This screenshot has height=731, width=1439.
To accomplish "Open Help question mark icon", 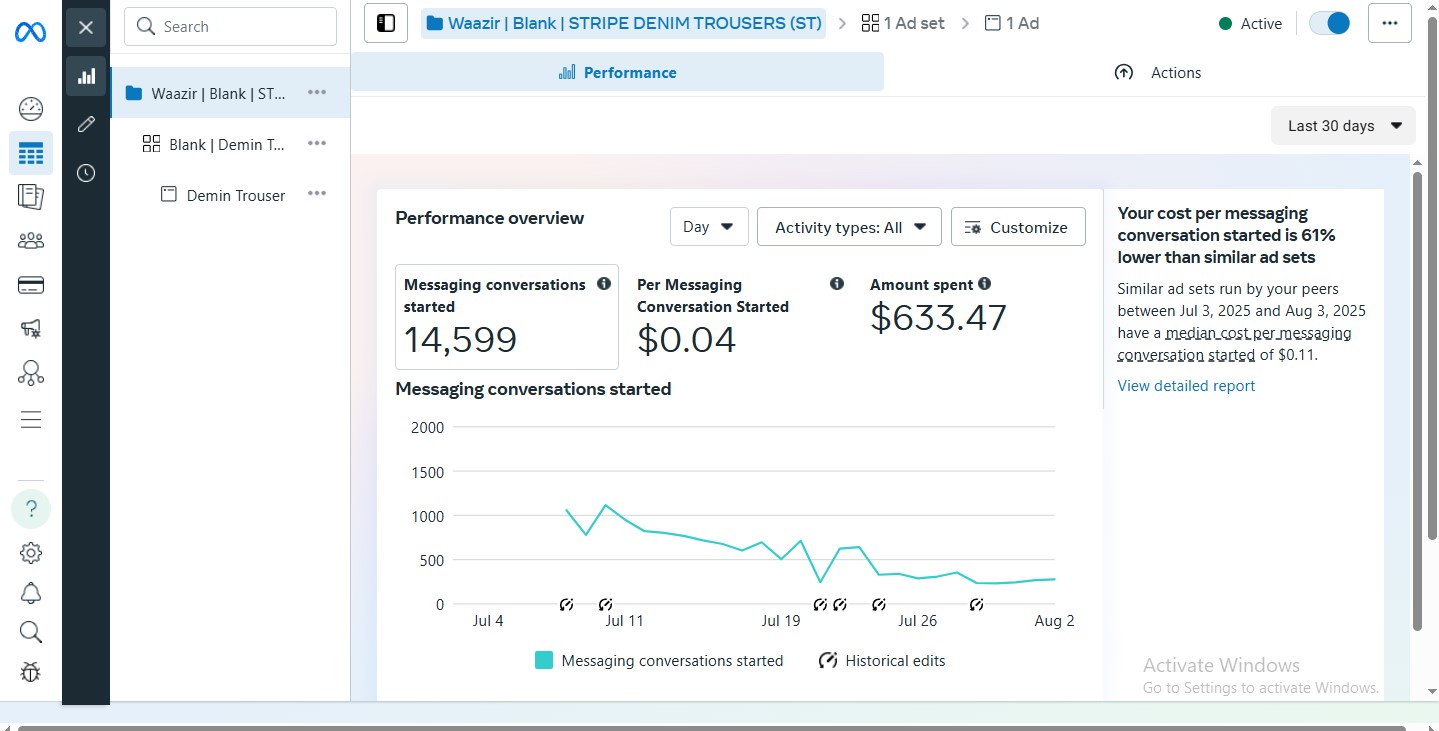I will point(31,509).
